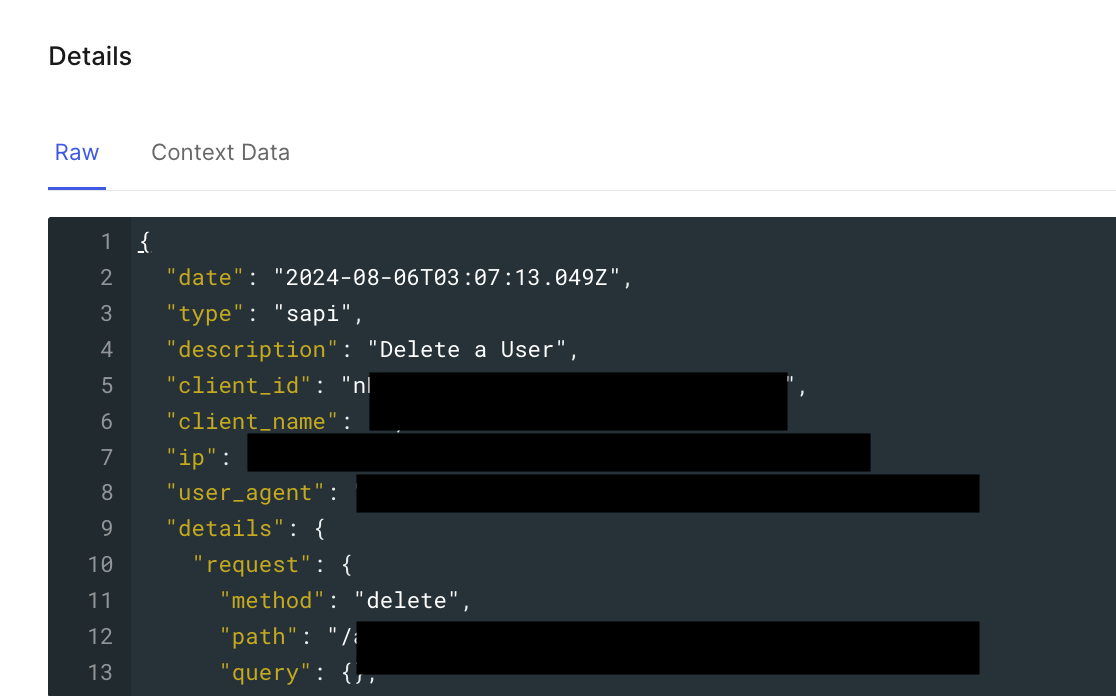
Task: Click the "delete" method value
Action: (x=406, y=601)
